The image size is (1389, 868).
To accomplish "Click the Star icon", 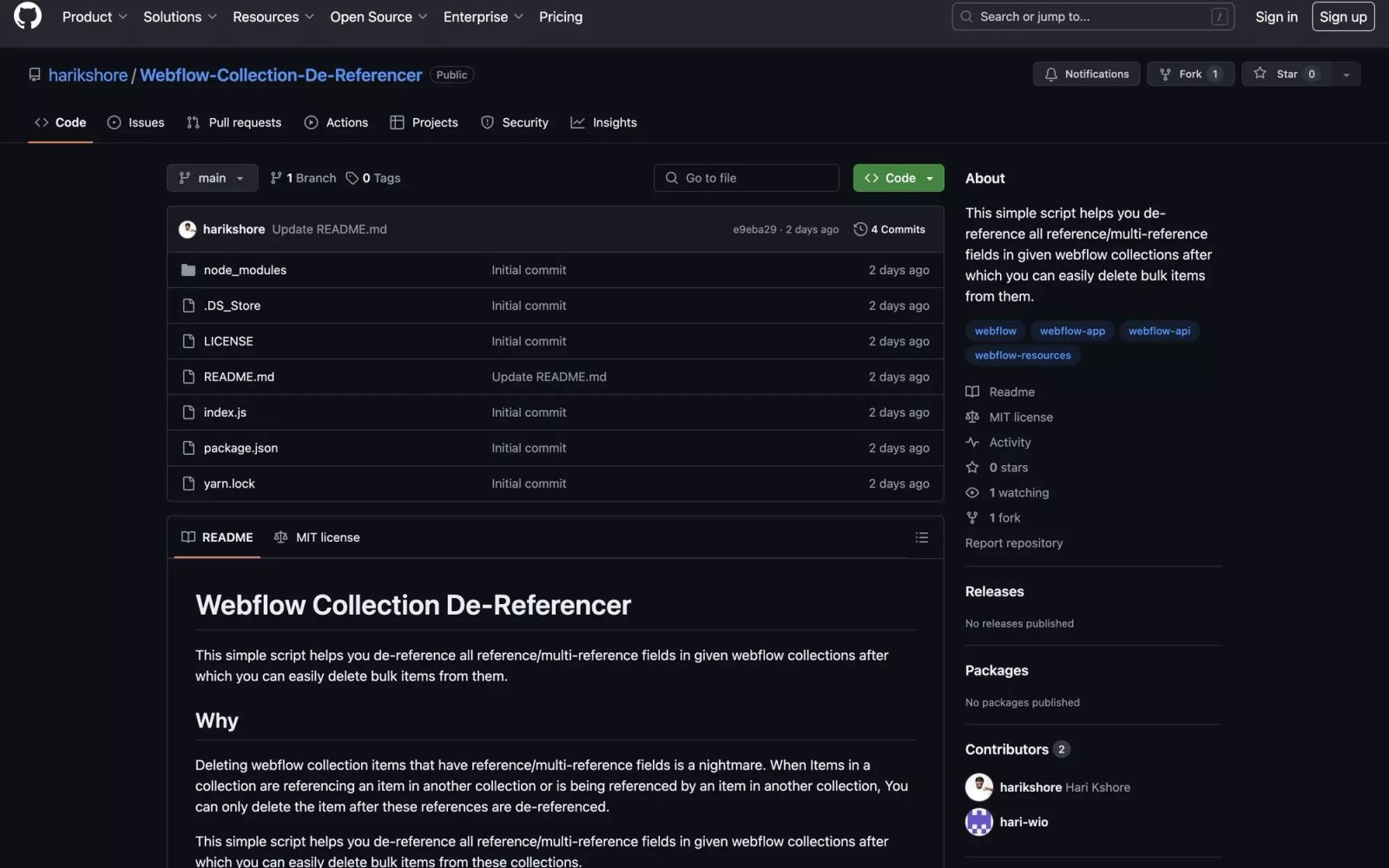I will pos(1260,74).
